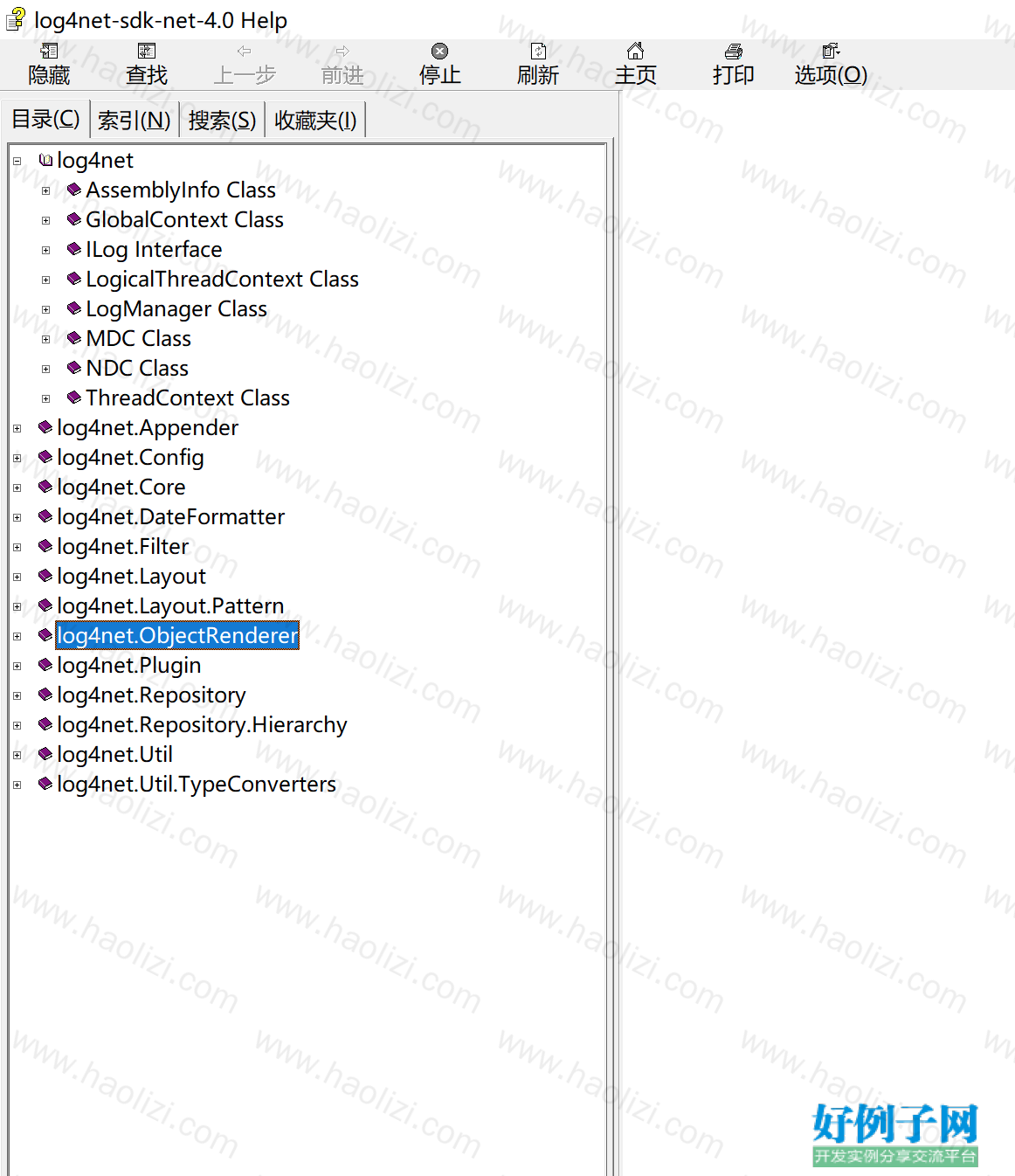Screen dimensions: 1015x1176
Task: Click the log4net.Util book icon
Action: click(45, 754)
